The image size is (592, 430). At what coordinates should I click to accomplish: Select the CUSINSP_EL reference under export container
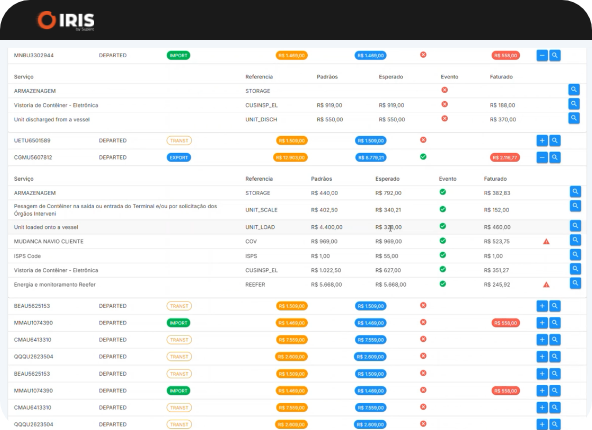261,270
